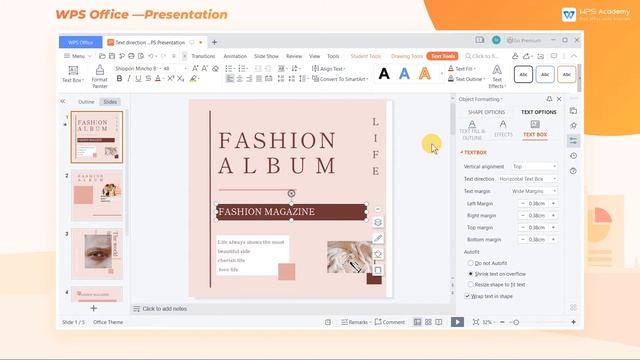Open the Review ribbon tab
This screenshot has height=360, width=640.
point(294,56)
